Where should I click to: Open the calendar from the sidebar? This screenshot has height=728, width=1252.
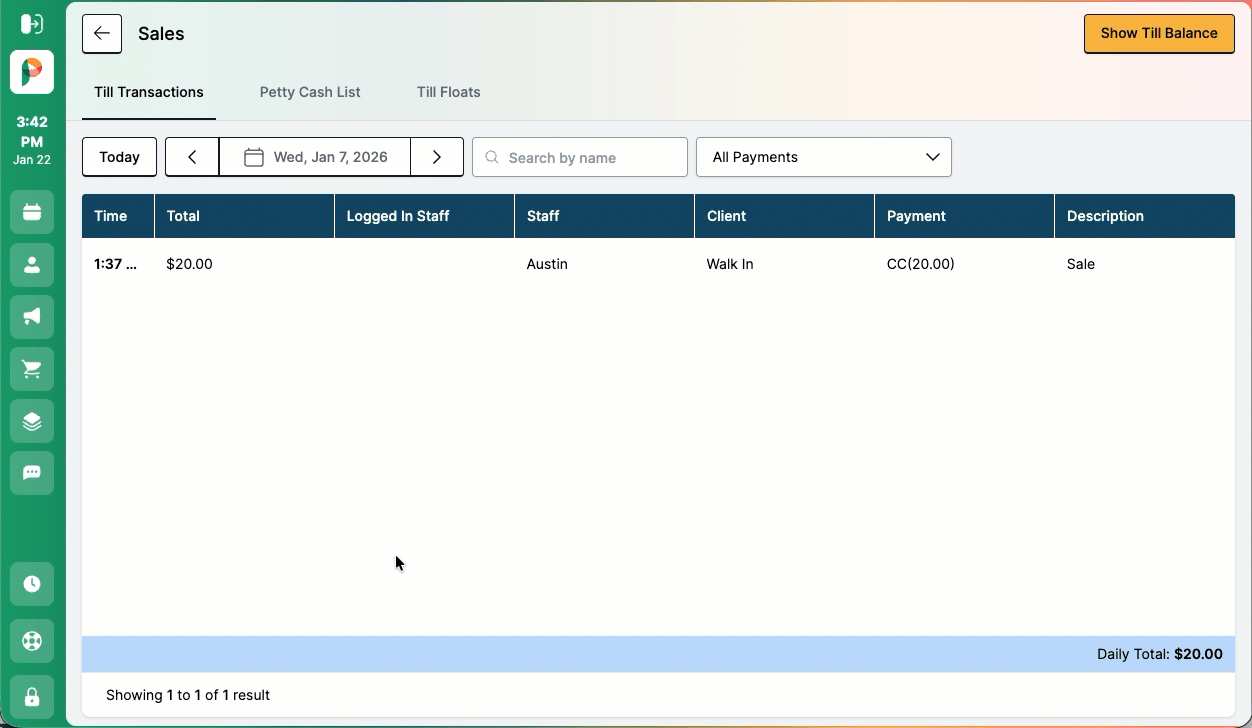[x=32, y=212]
